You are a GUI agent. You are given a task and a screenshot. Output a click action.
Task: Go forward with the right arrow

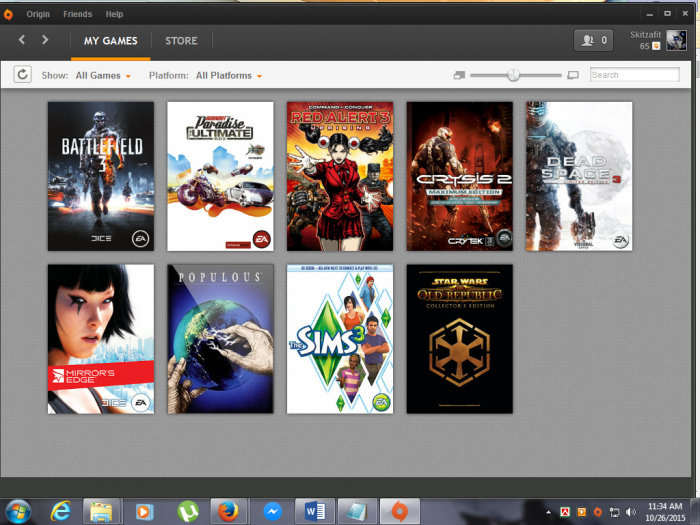point(45,40)
